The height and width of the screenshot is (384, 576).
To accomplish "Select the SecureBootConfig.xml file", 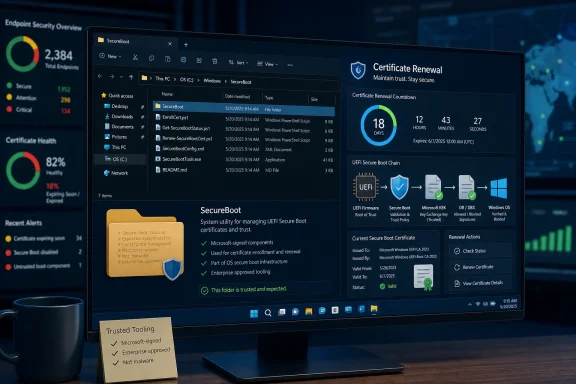I will [244, 149].
